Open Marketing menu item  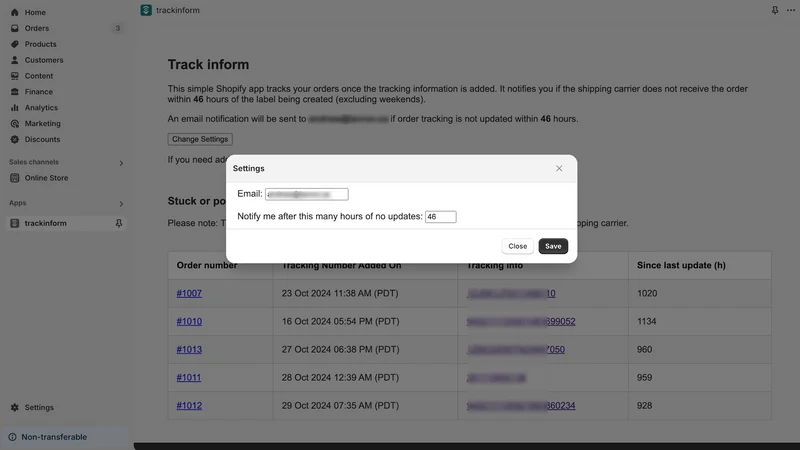tap(42, 123)
